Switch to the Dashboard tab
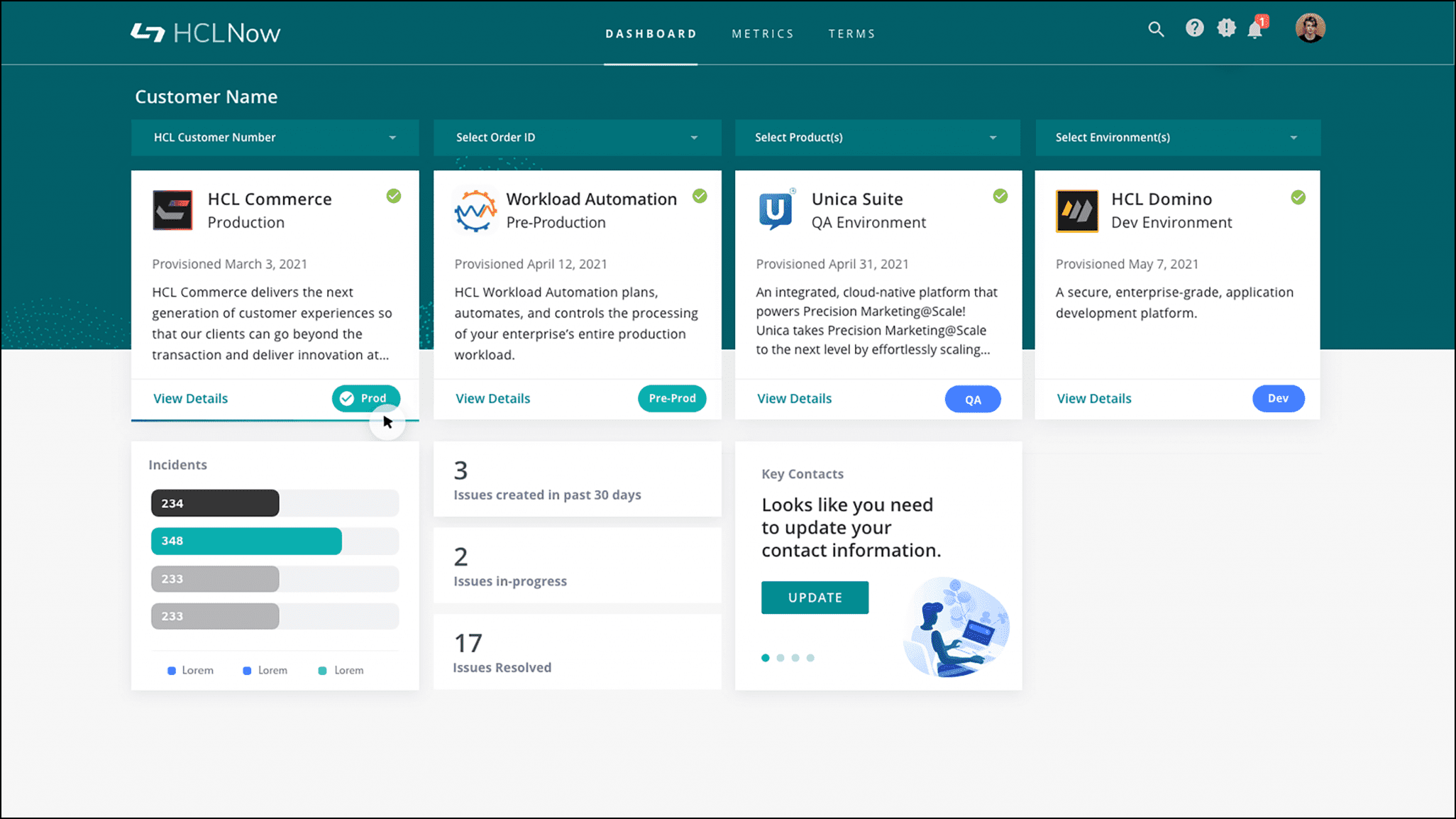This screenshot has height=819, width=1456. (x=651, y=33)
